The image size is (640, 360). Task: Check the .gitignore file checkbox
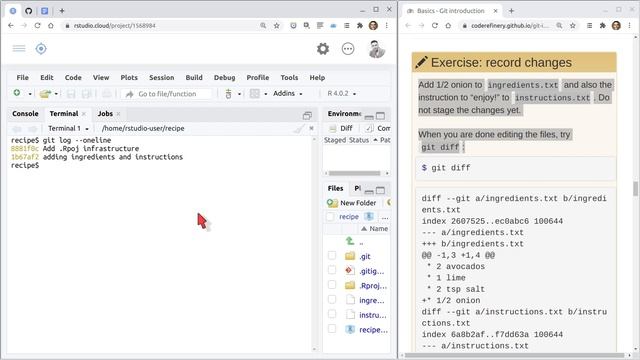pos(332,270)
